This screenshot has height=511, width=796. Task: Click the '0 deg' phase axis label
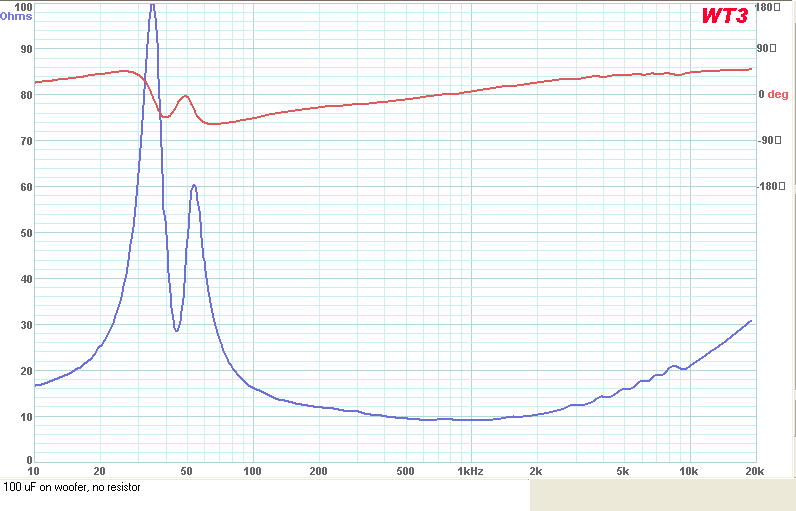pos(773,94)
